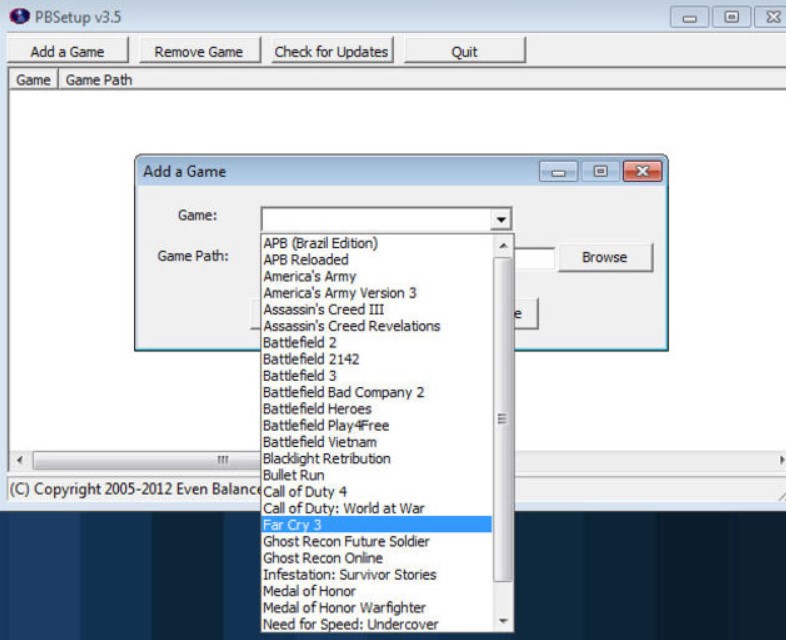Select Assassin's Creed Revelations
Viewport: 786px width, 640px height.
tap(376, 326)
